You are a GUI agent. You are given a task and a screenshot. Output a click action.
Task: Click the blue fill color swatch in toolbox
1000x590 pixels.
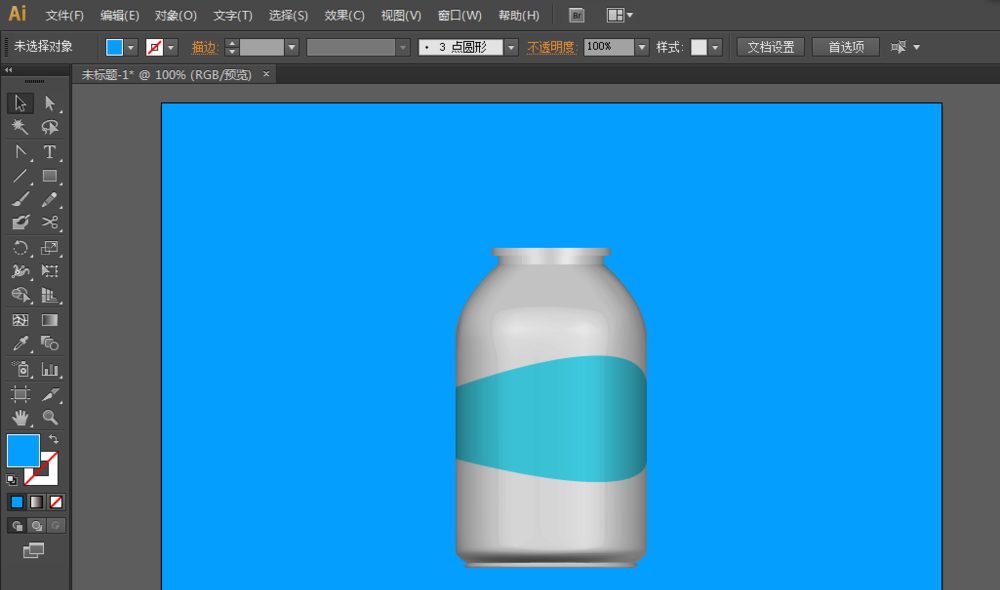[24, 450]
